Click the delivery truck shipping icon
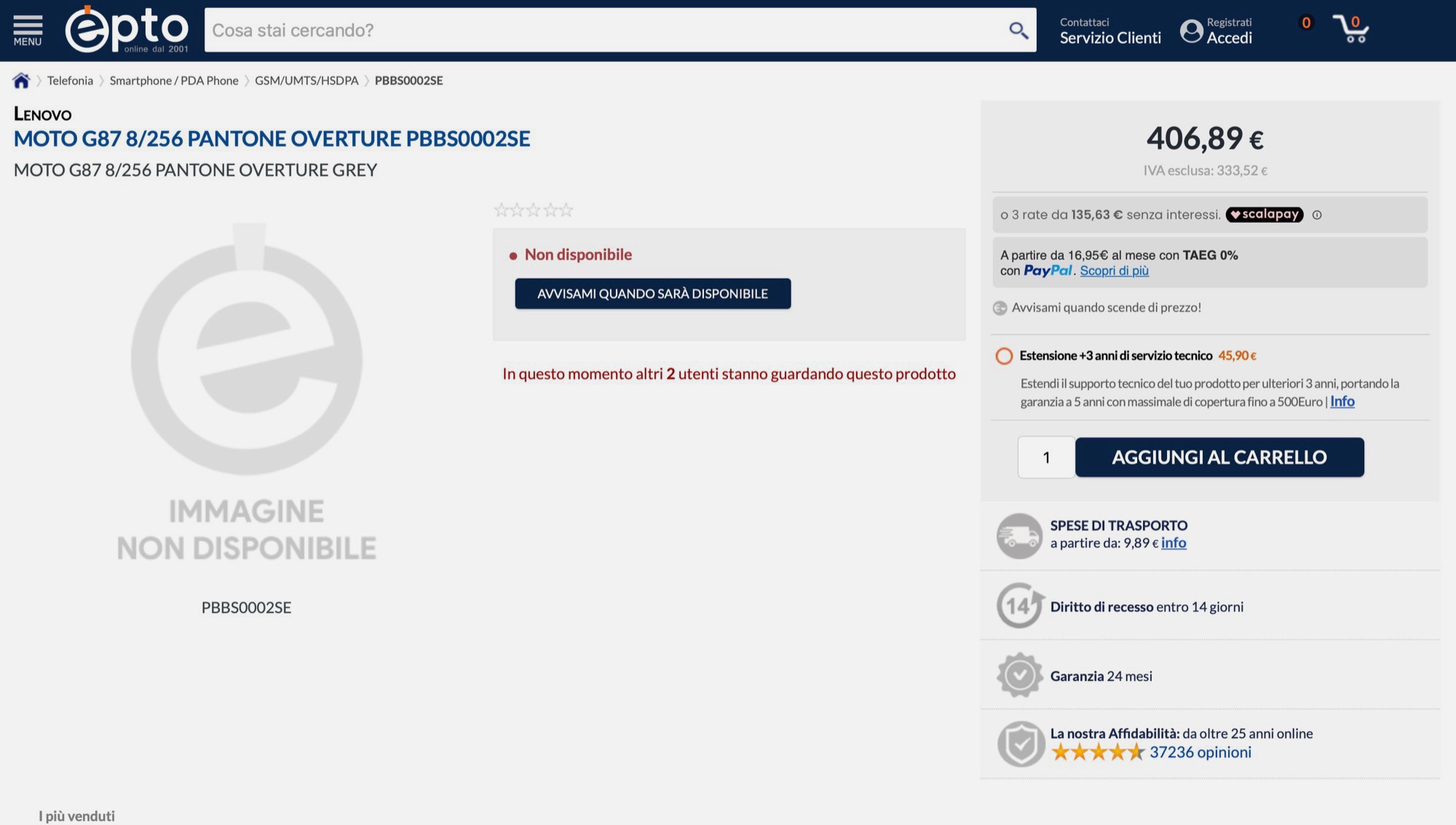This screenshot has height=825, width=1456. click(1019, 536)
